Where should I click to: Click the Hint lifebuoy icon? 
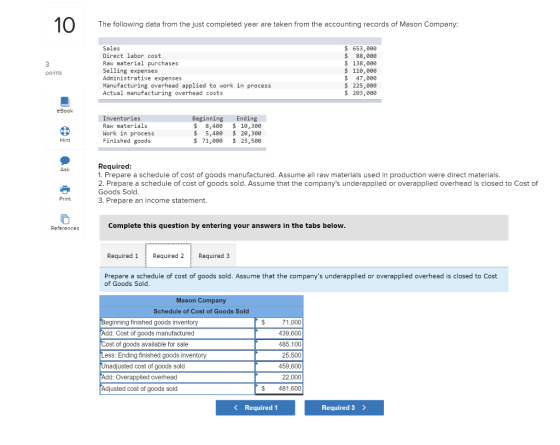coord(65,131)
